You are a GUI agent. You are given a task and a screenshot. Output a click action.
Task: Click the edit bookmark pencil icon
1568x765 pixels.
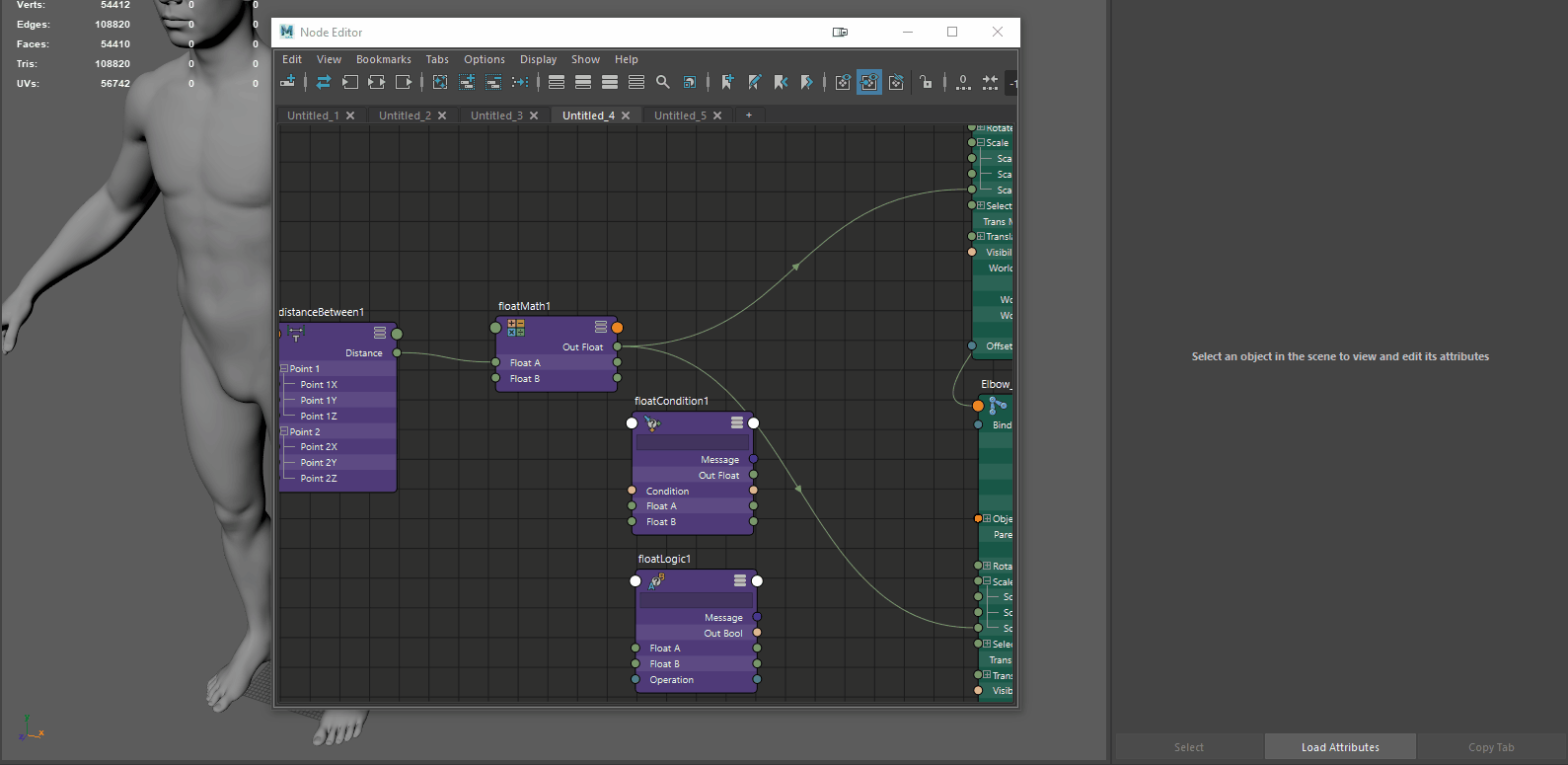tap(754, 82)
